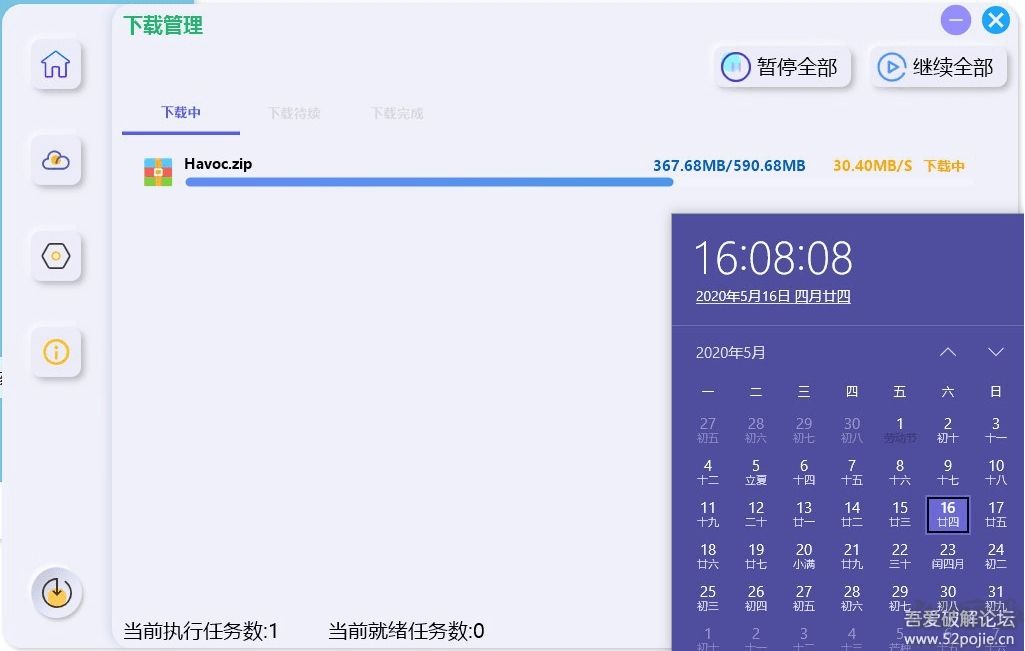Select May 22 in the calendar
Screen dimensions: 1025x651
point(899,556)
